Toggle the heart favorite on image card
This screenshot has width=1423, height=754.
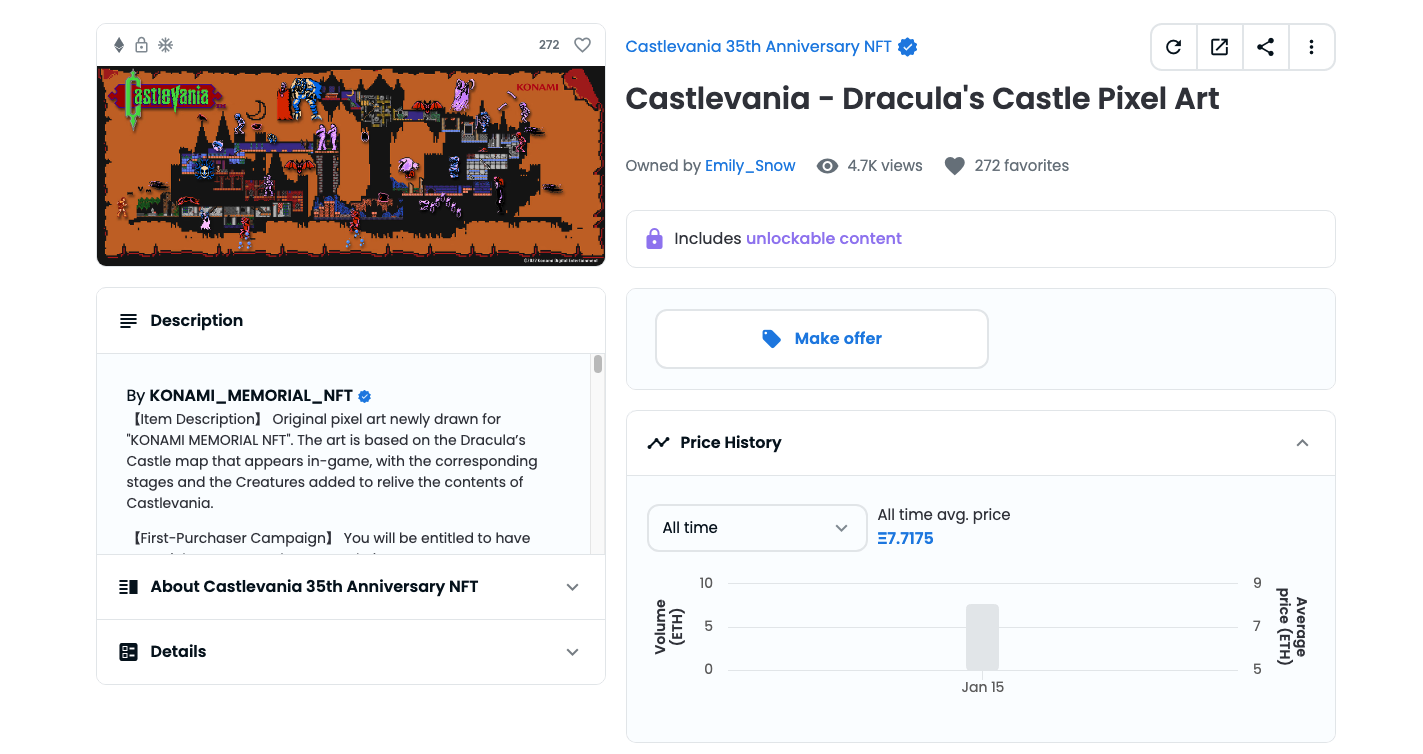click(582, 45)
